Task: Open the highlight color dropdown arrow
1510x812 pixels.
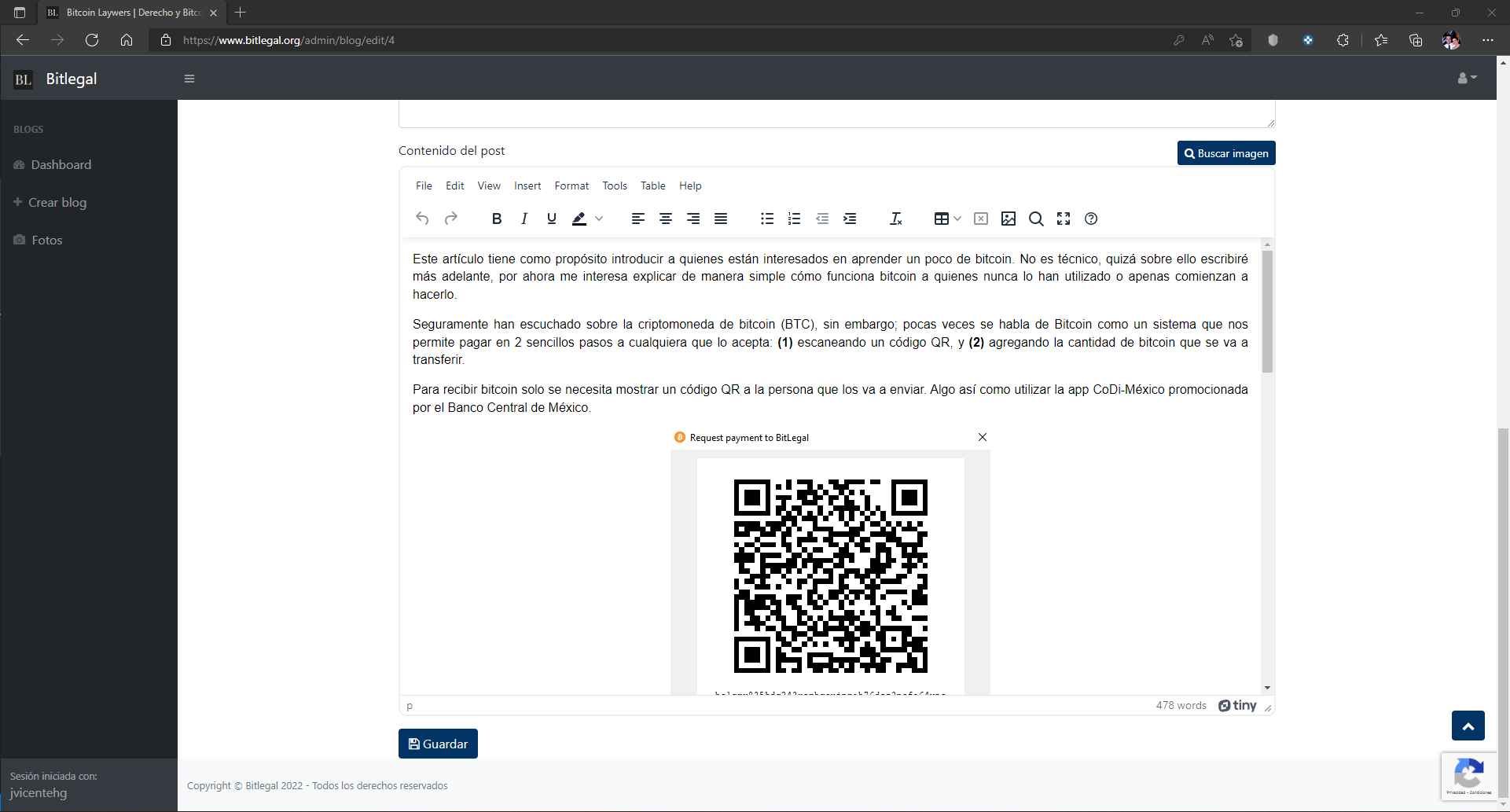Action: click(x=599, y=219)
